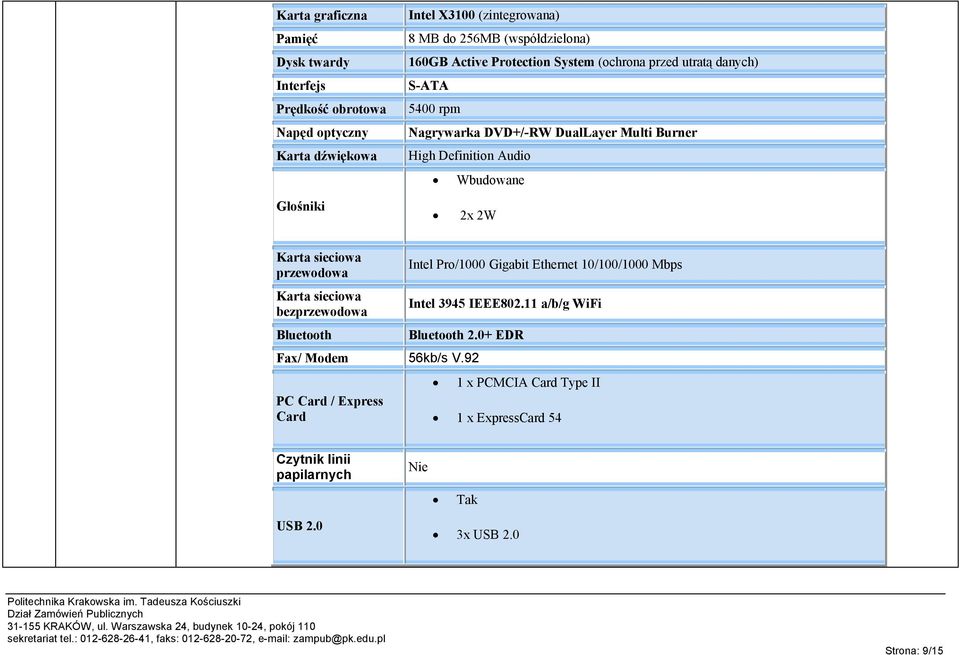
Task: Click the 'High Definition Audio' value
Action: tap(469, 155)
